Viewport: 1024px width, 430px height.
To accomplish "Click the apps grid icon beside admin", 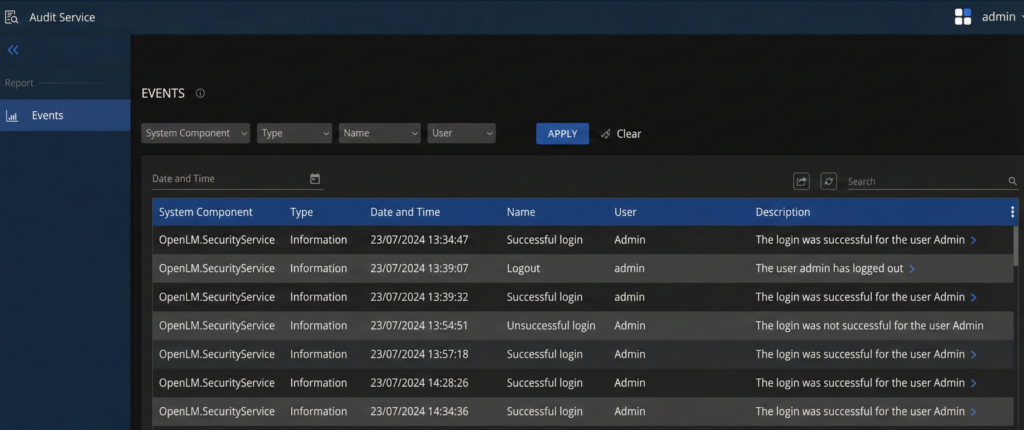I will coord(963,17).
